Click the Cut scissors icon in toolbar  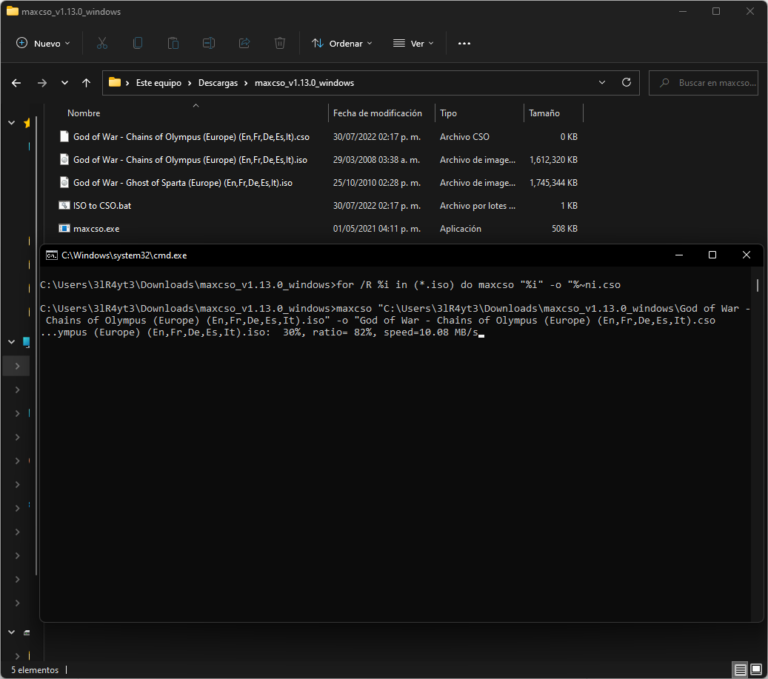(102, 44)
